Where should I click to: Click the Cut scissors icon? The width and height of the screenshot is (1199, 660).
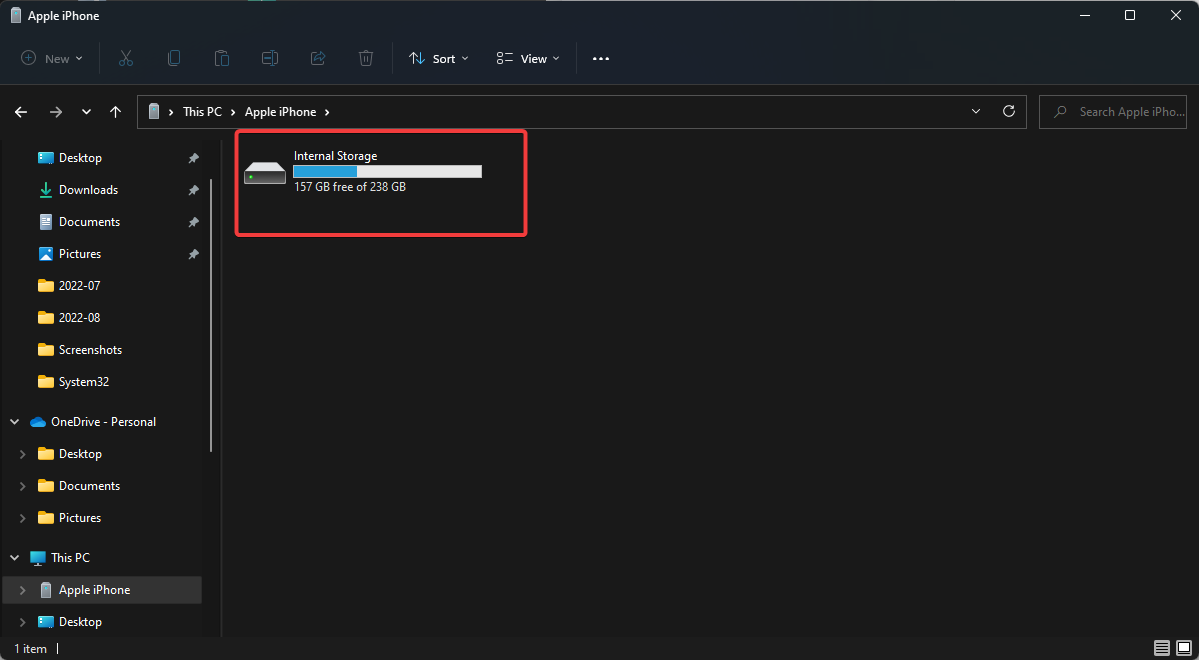[126, 58]
